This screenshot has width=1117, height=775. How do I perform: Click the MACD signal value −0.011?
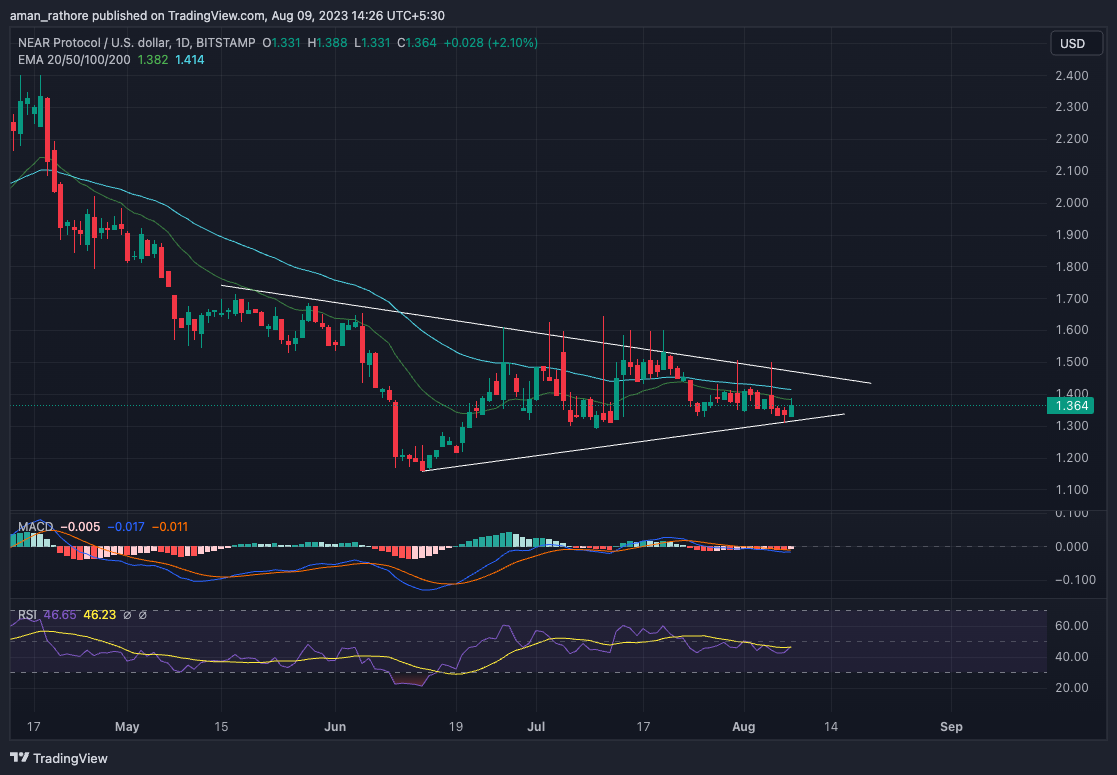click(x=170, y=527)
